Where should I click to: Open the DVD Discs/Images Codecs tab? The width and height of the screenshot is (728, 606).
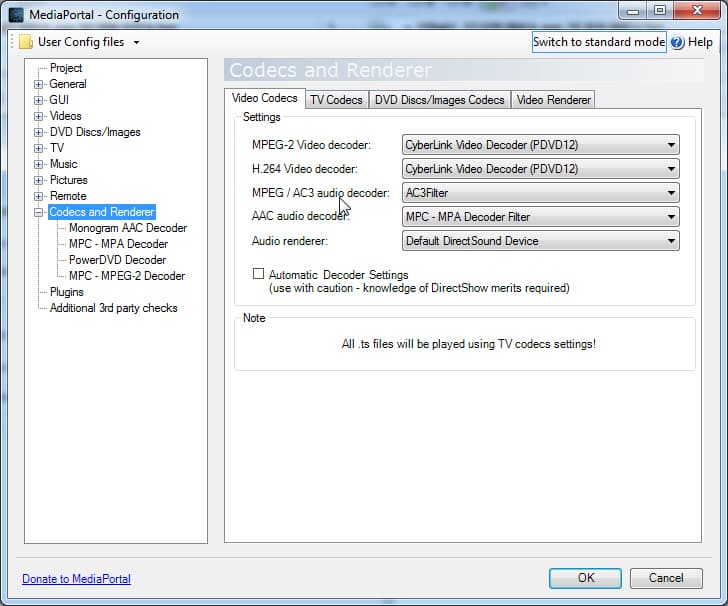(x=439, y=100)
